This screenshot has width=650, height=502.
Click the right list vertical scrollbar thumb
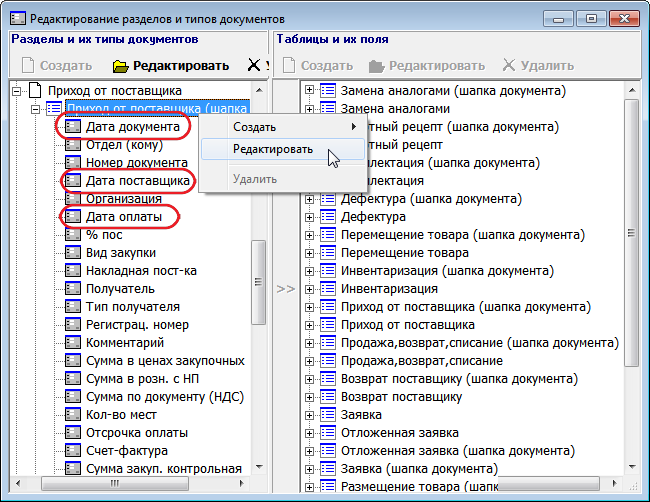click(632, 233)
